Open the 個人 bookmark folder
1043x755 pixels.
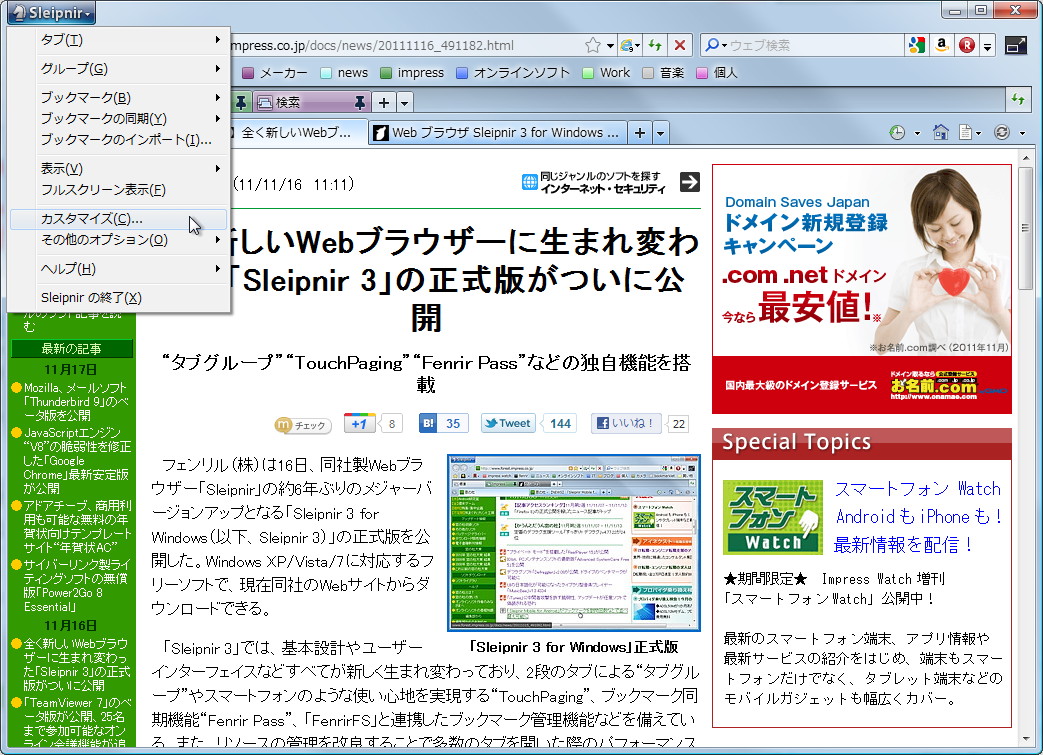coord(717,73)
